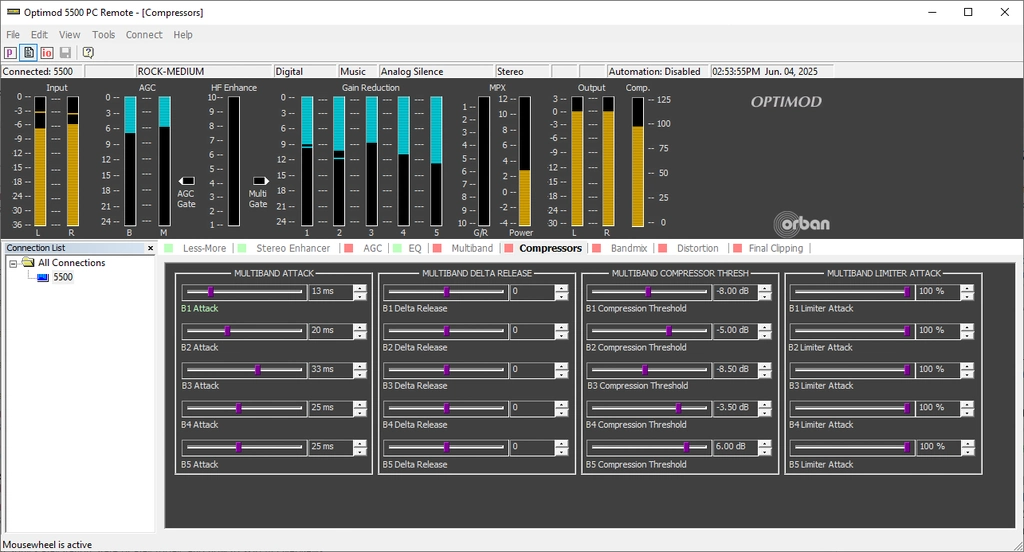Open the File menu
Viewport: 1024px width, 552px height.
tap(13, 35)
